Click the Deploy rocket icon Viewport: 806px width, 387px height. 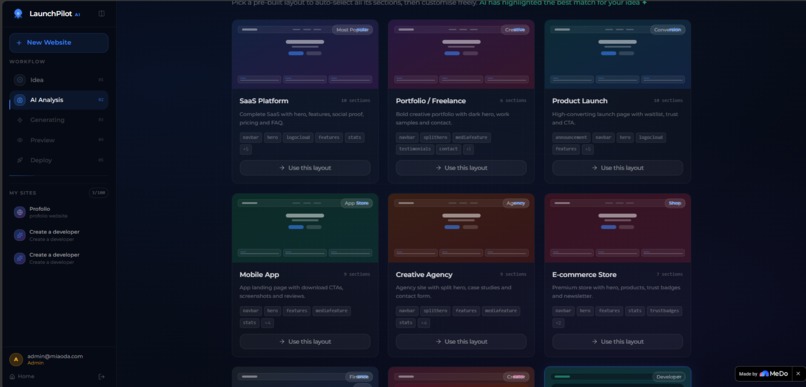click(x=20, y=160)
